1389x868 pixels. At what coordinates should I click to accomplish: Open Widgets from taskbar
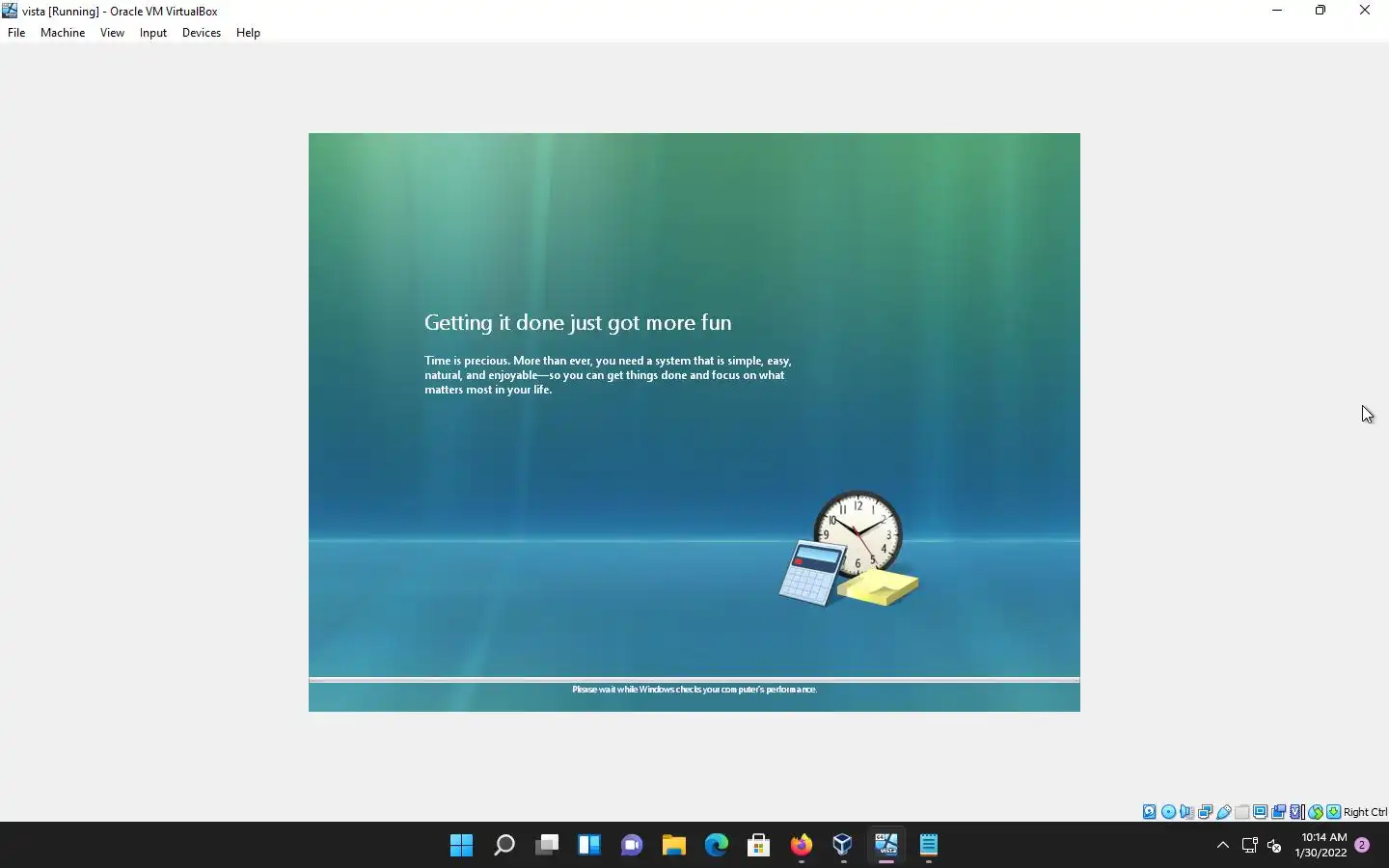[589, 846]
